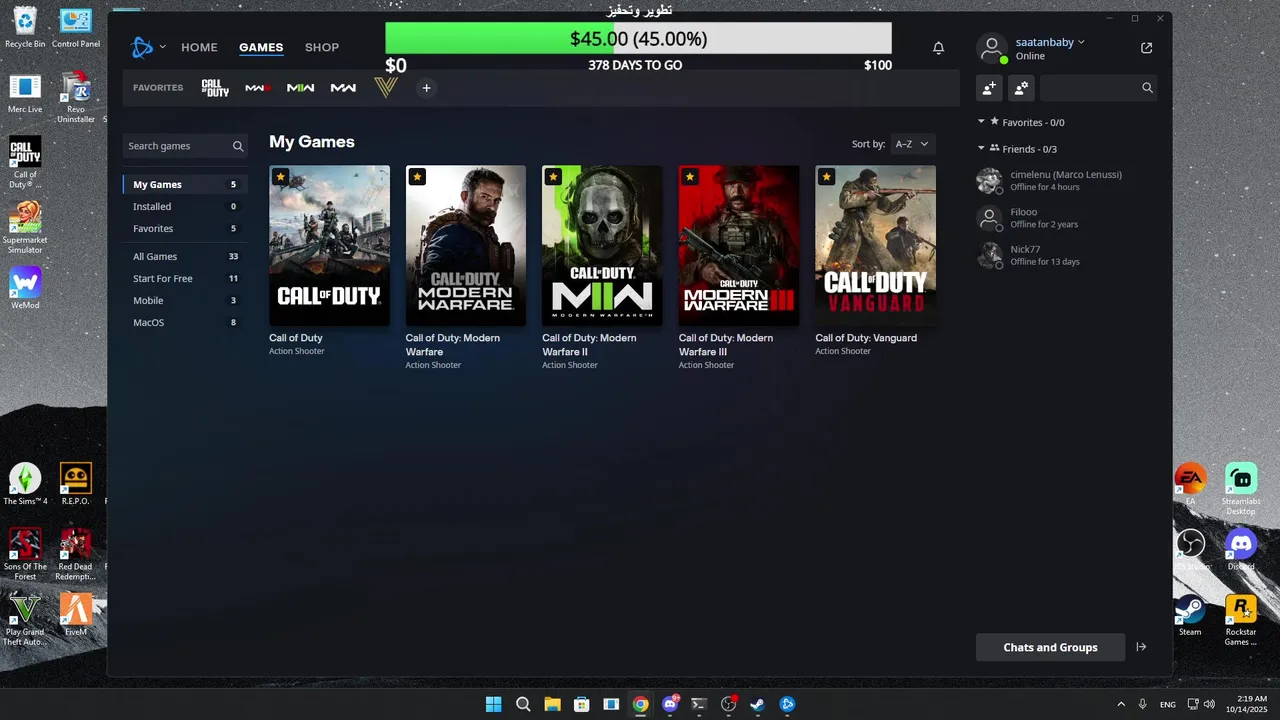Toggle the favorite star on the Modern Warfare II card
Screen dimensions: 1280x720
coord(553,177)
